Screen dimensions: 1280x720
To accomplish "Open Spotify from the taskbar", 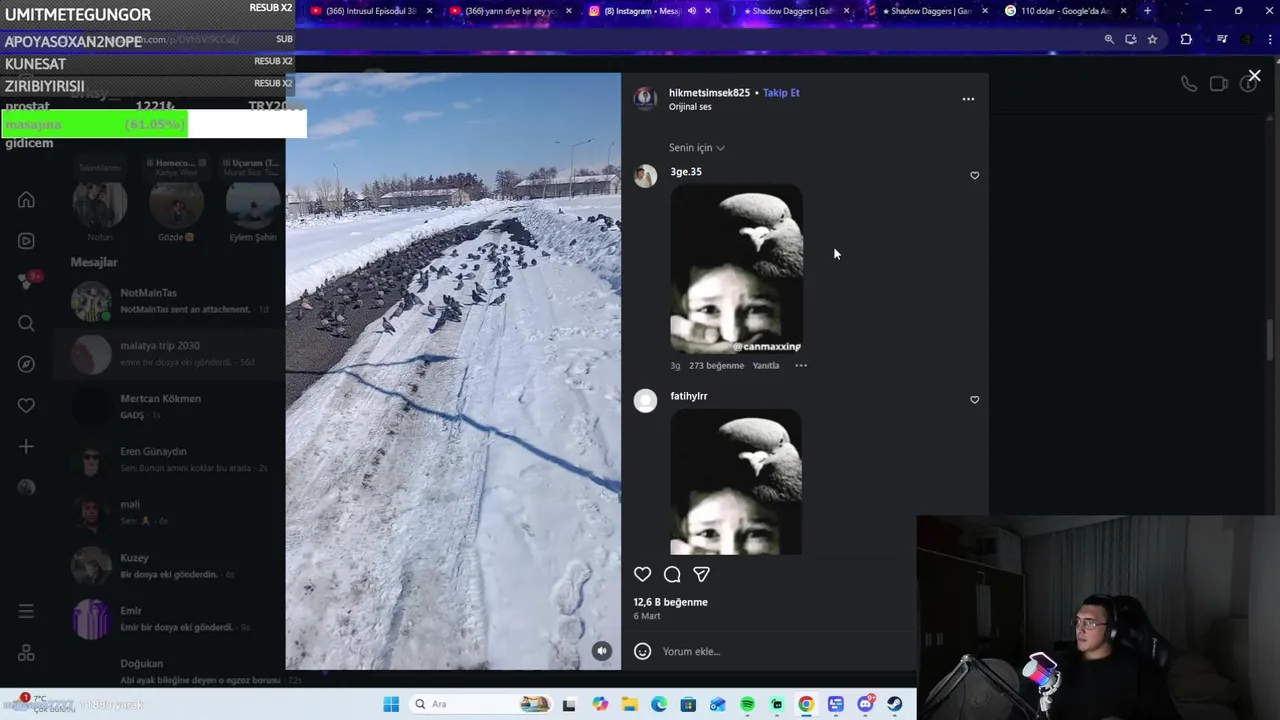I will click(x=747, y=704).
